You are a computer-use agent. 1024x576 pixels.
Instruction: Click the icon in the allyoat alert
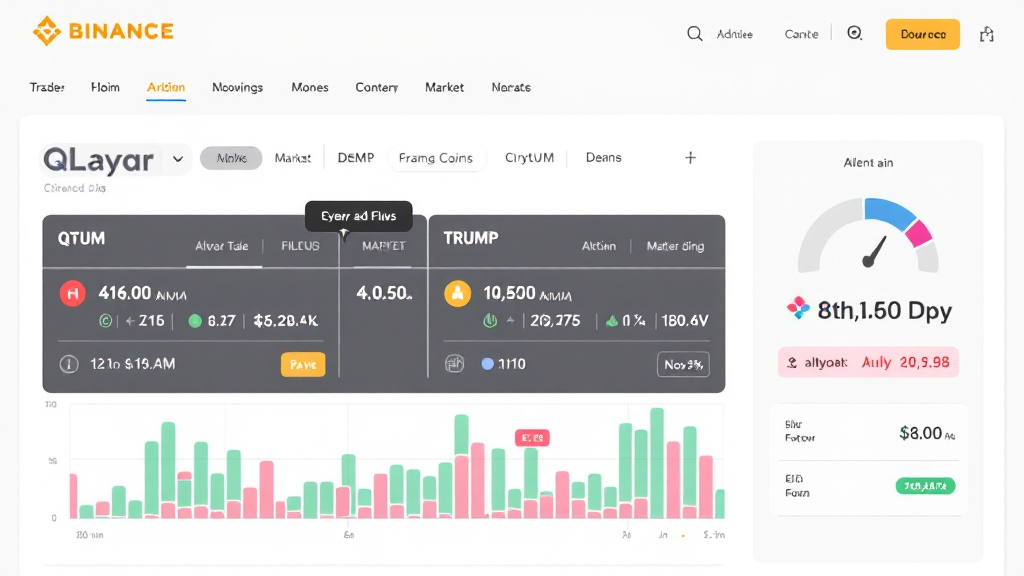(792, 362)
